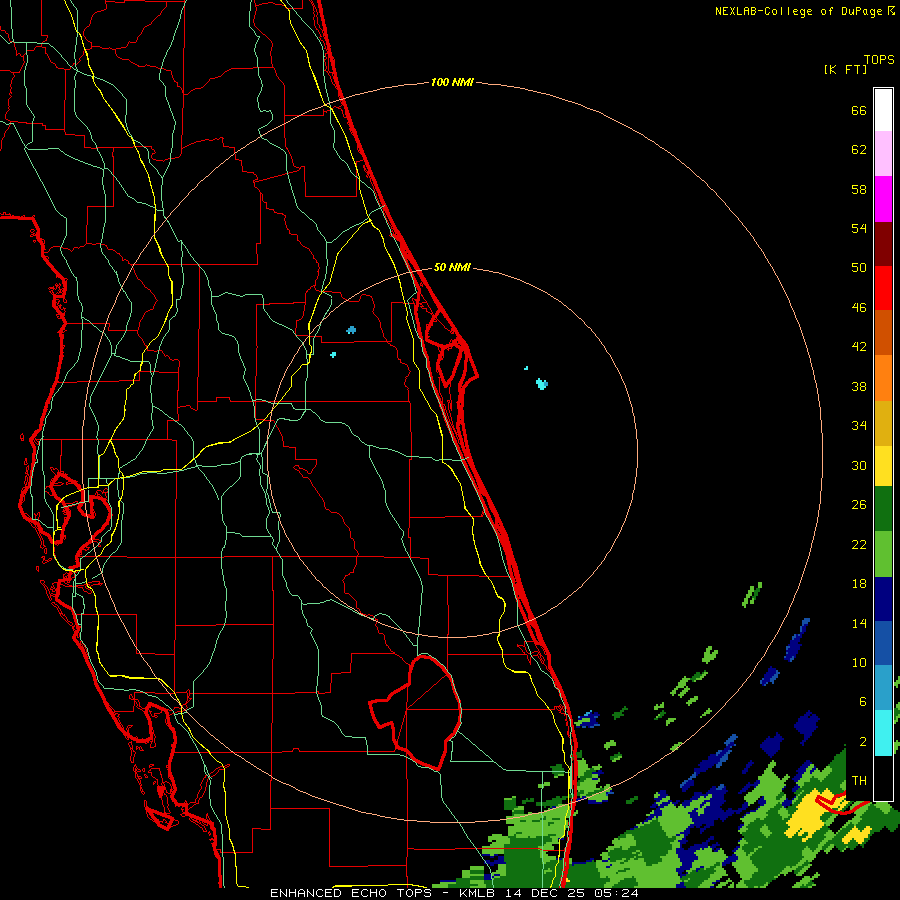Click the 14 DEC 25 date stamp

click(x=544, y=893)
